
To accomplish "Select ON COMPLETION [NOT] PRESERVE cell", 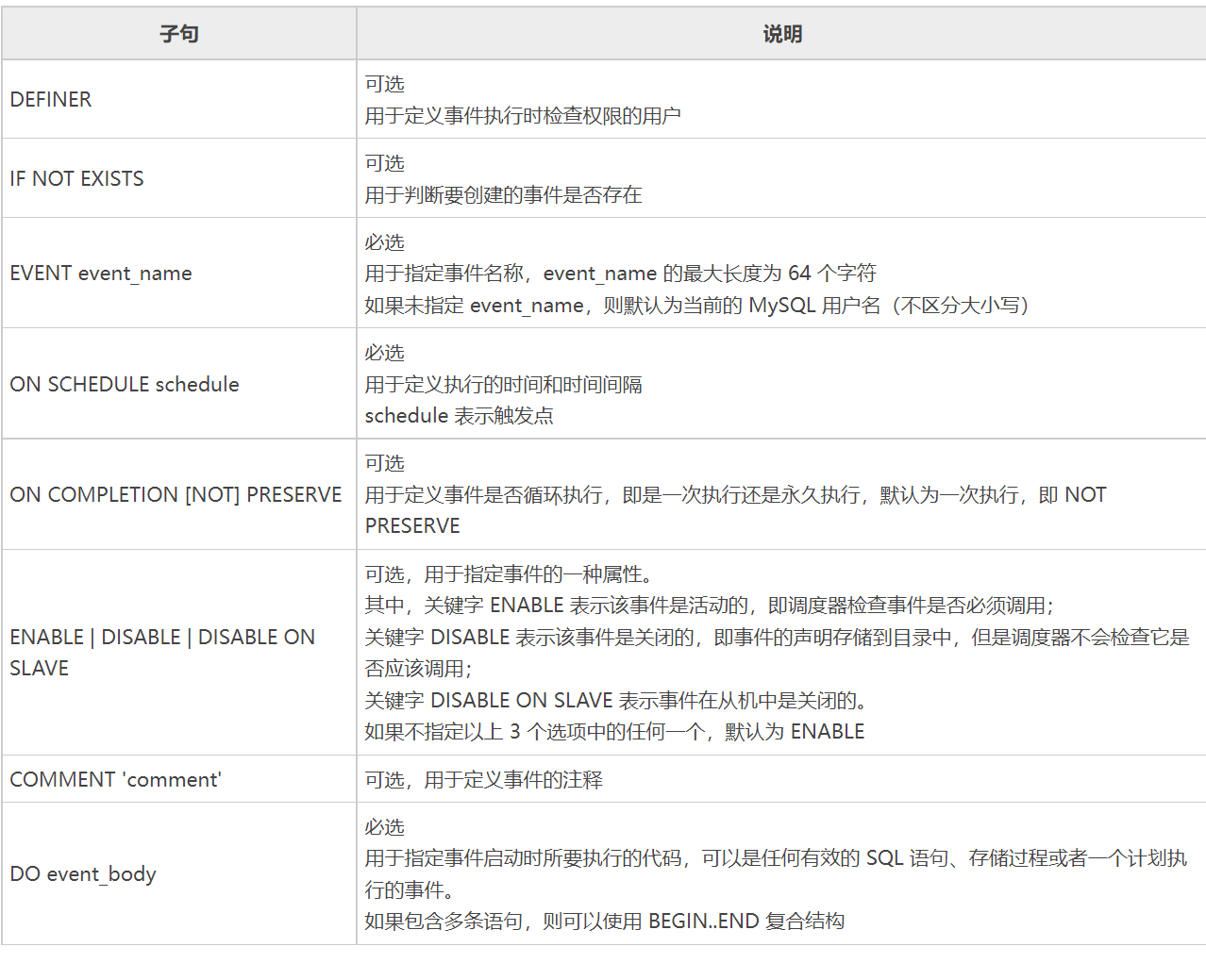I will point(178,494).
